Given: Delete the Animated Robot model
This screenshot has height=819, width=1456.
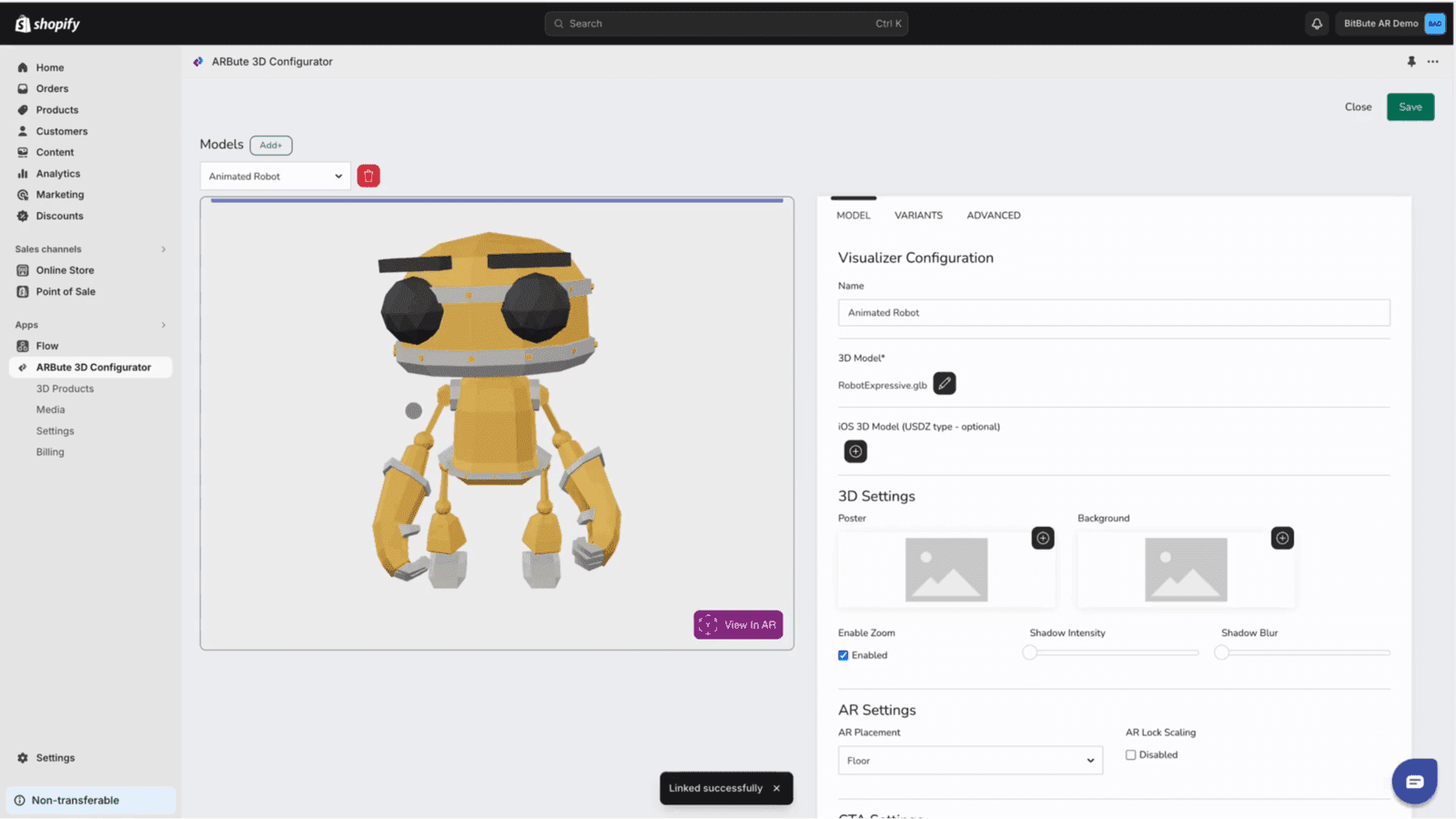Looking at the screenshot, I should click(x=368, y=175).
